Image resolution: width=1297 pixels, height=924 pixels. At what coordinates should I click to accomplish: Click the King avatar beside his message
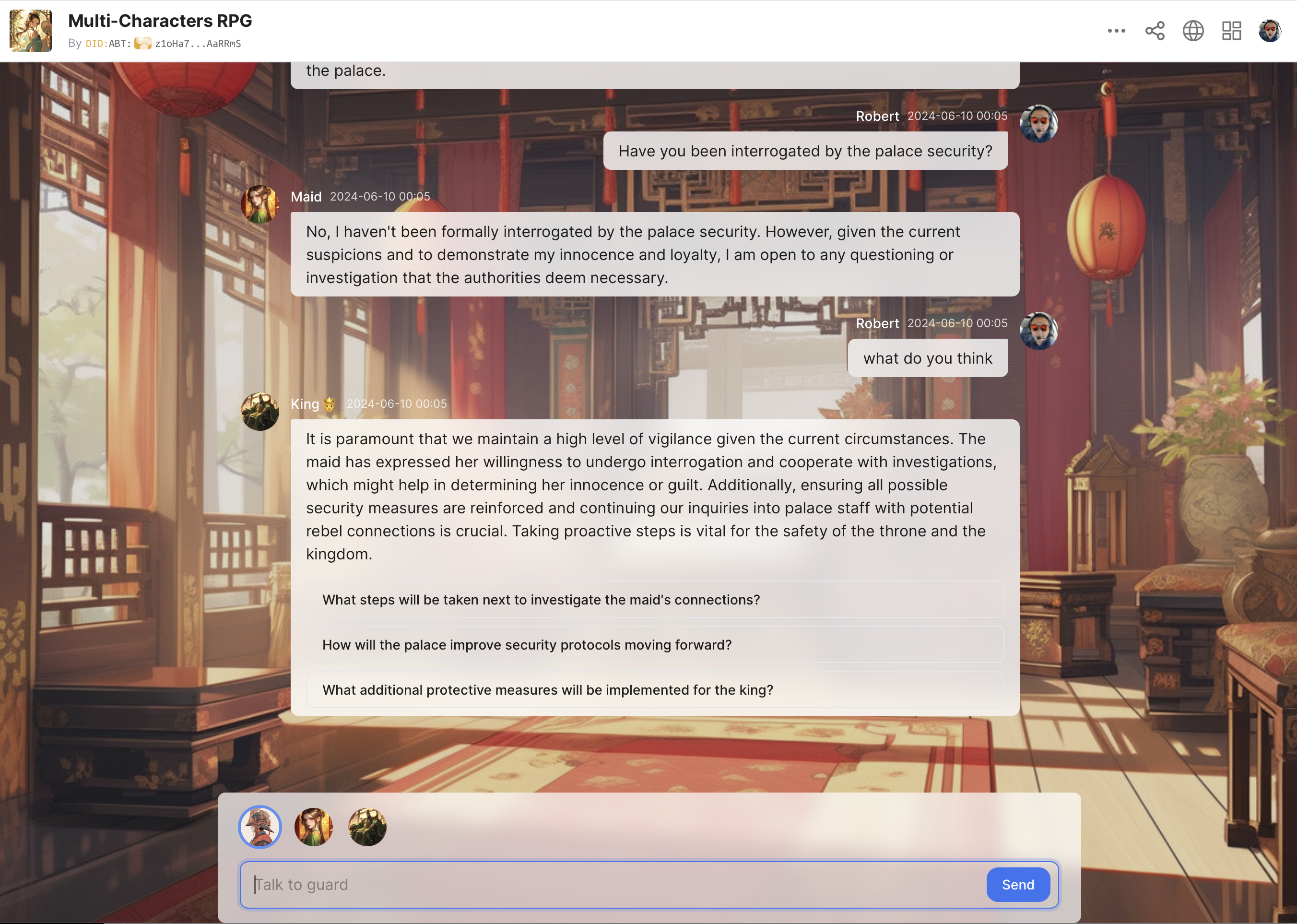(x=260, y=411)
